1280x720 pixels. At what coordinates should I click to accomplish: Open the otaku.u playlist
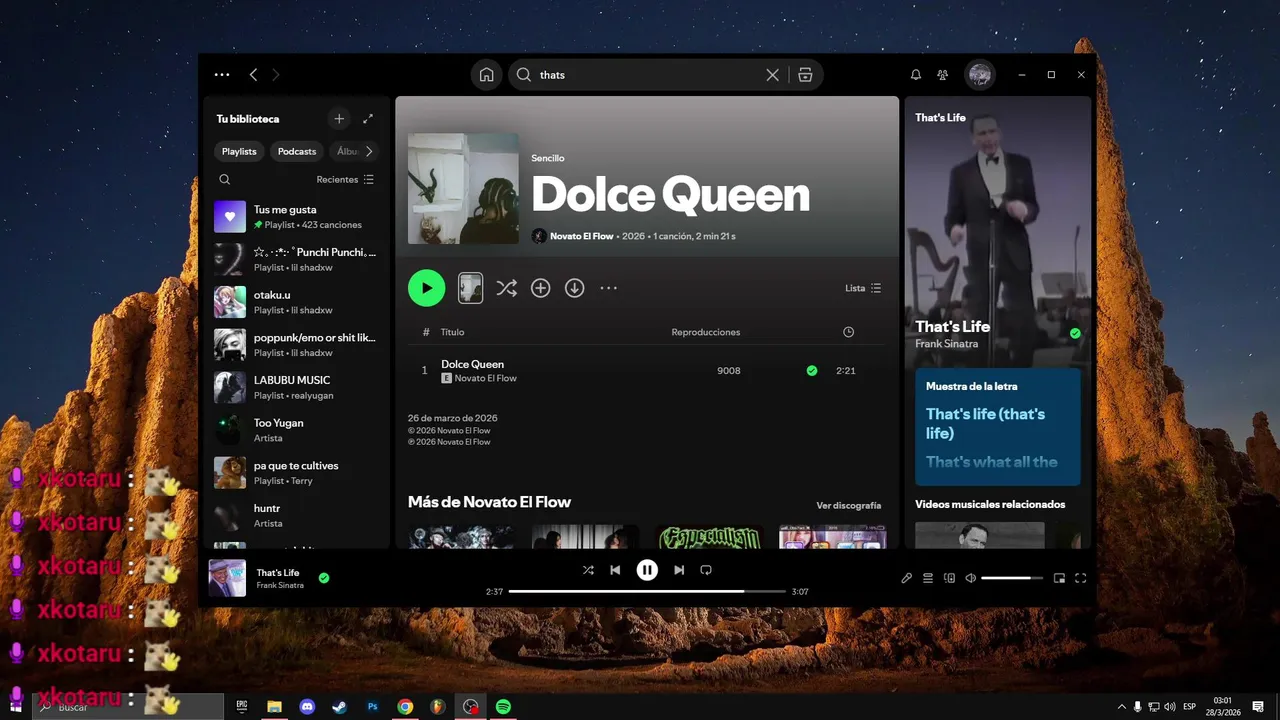[x=296, y=302]
